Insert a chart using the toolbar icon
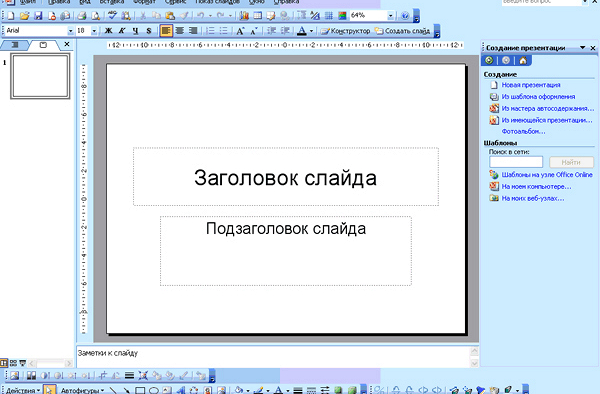The width and height of the screenshot is (600, 394). pos(244,16)
